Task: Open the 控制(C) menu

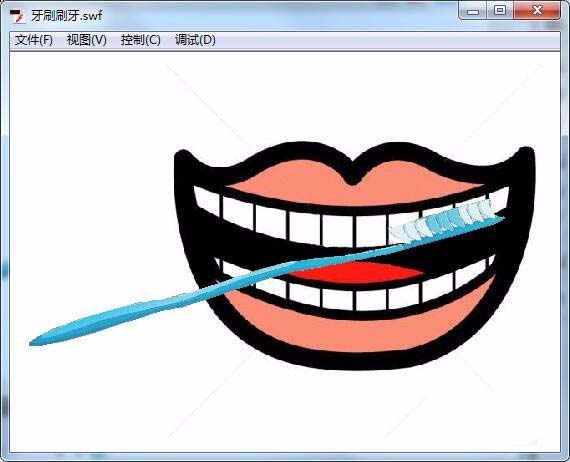Action: click(x=140, y=40)
